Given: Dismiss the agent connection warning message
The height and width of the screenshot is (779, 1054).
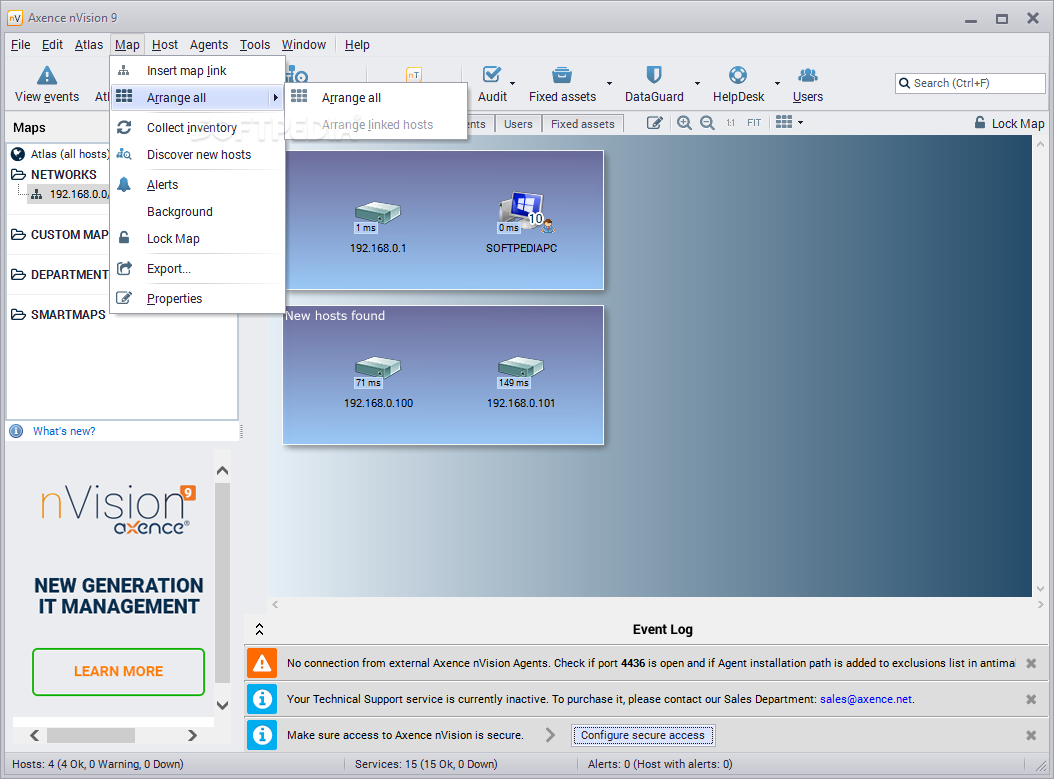Looking at the screenshot, I should click(1030, 663).
